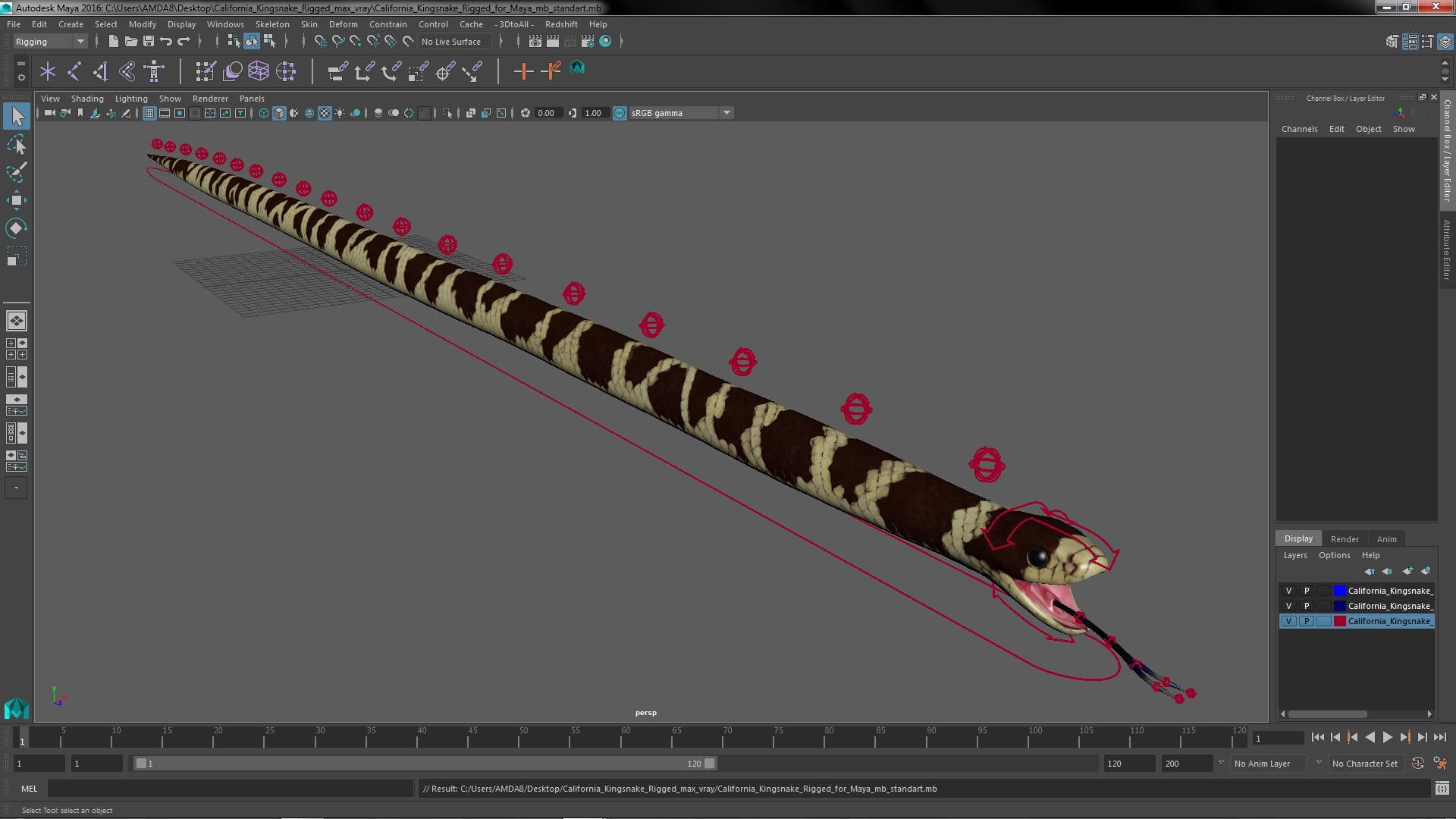Click the MEL command input field
1456x819 pixels.
(x=231, y=789)
